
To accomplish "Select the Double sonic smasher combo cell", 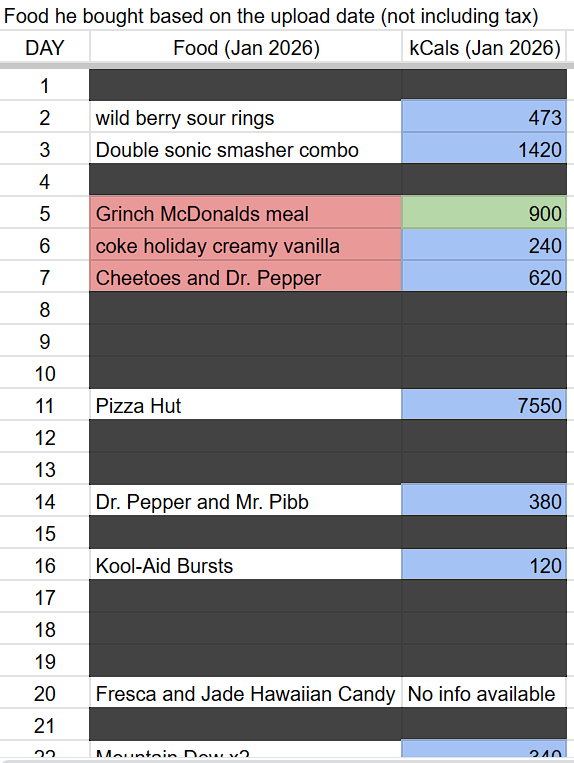I will point(246,149).
